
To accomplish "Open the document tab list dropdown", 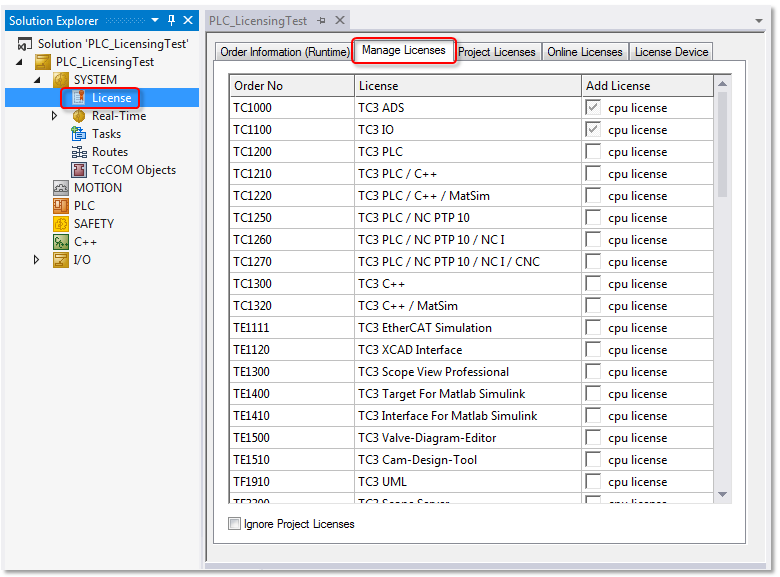I will [759, 21].
